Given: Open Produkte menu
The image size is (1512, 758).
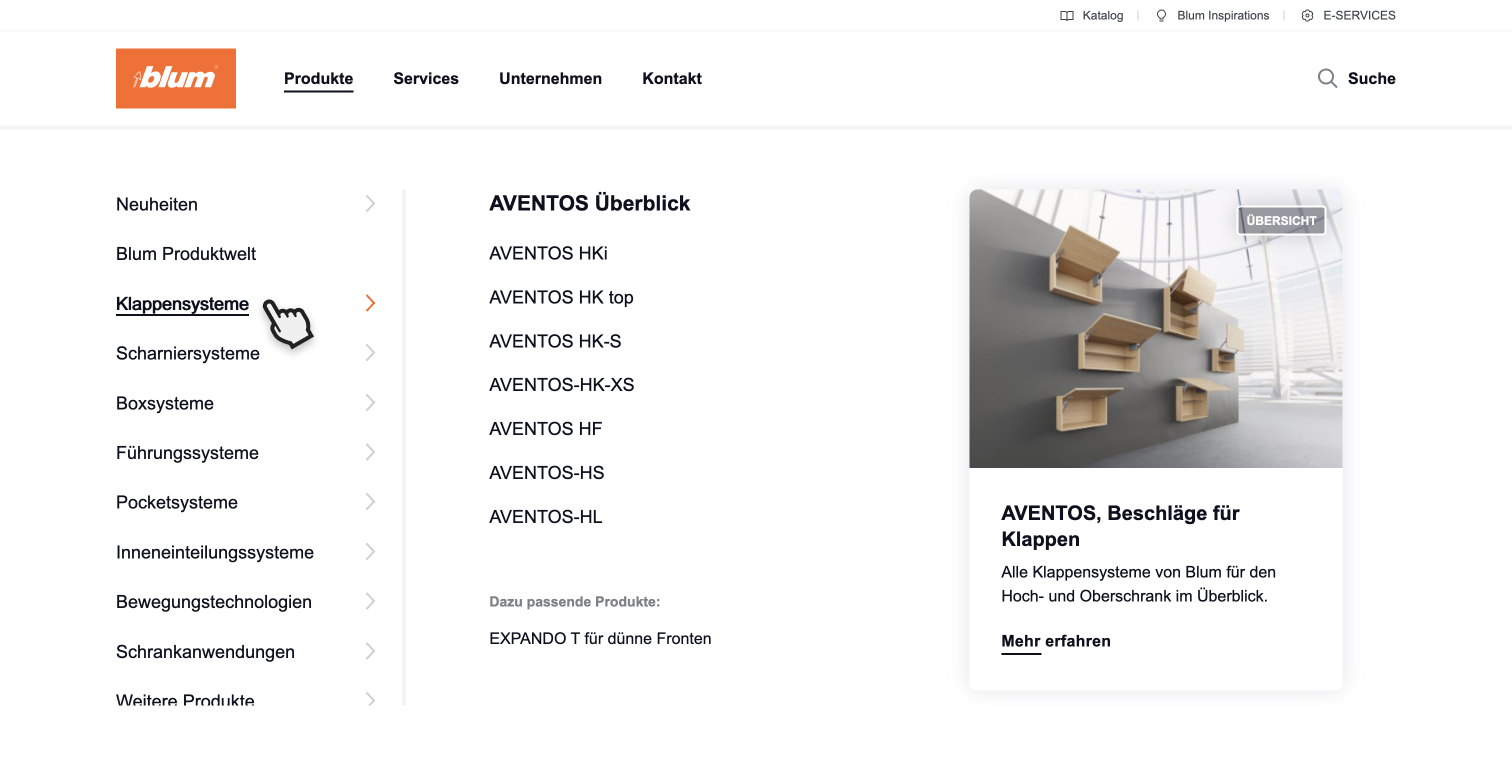Looking at the screenshot, I should point(319,78).
